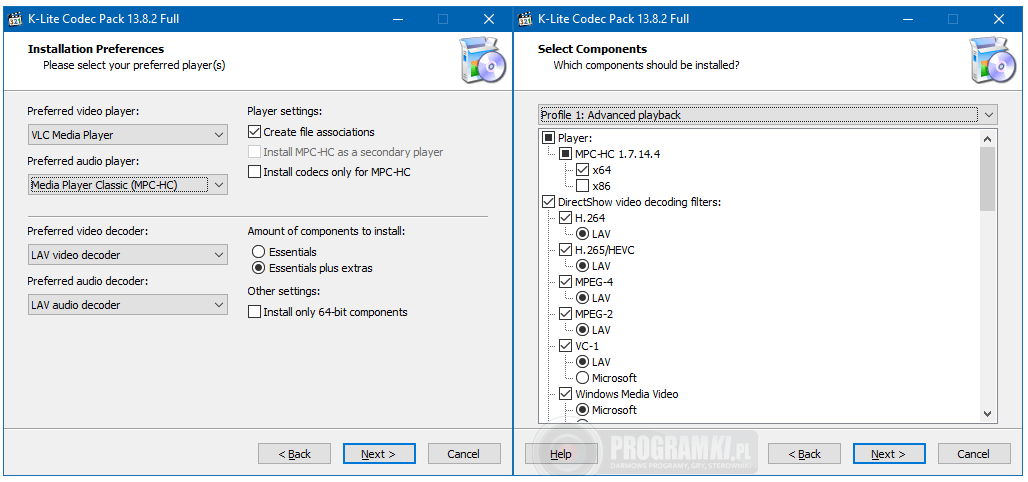
Task: Open the Preferred audio player dropdown
Action: 128,185
